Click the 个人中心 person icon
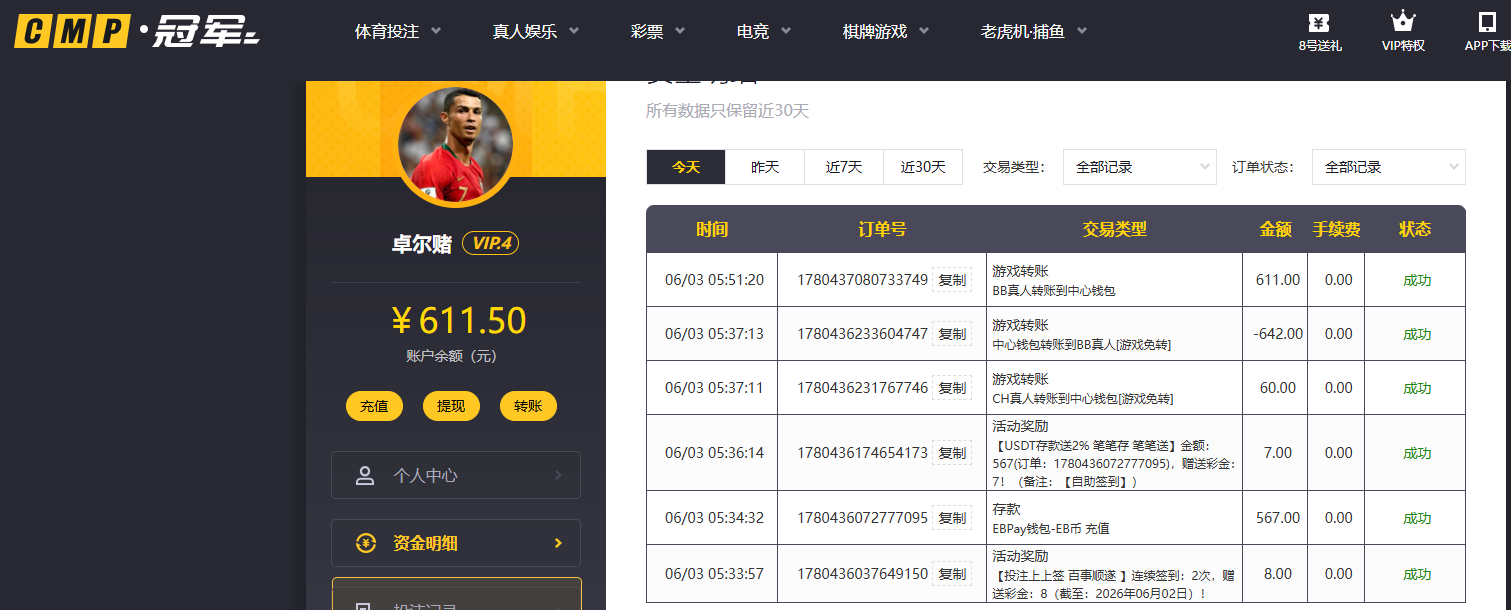Viewport: 1511px width, 610px height. 365,476
